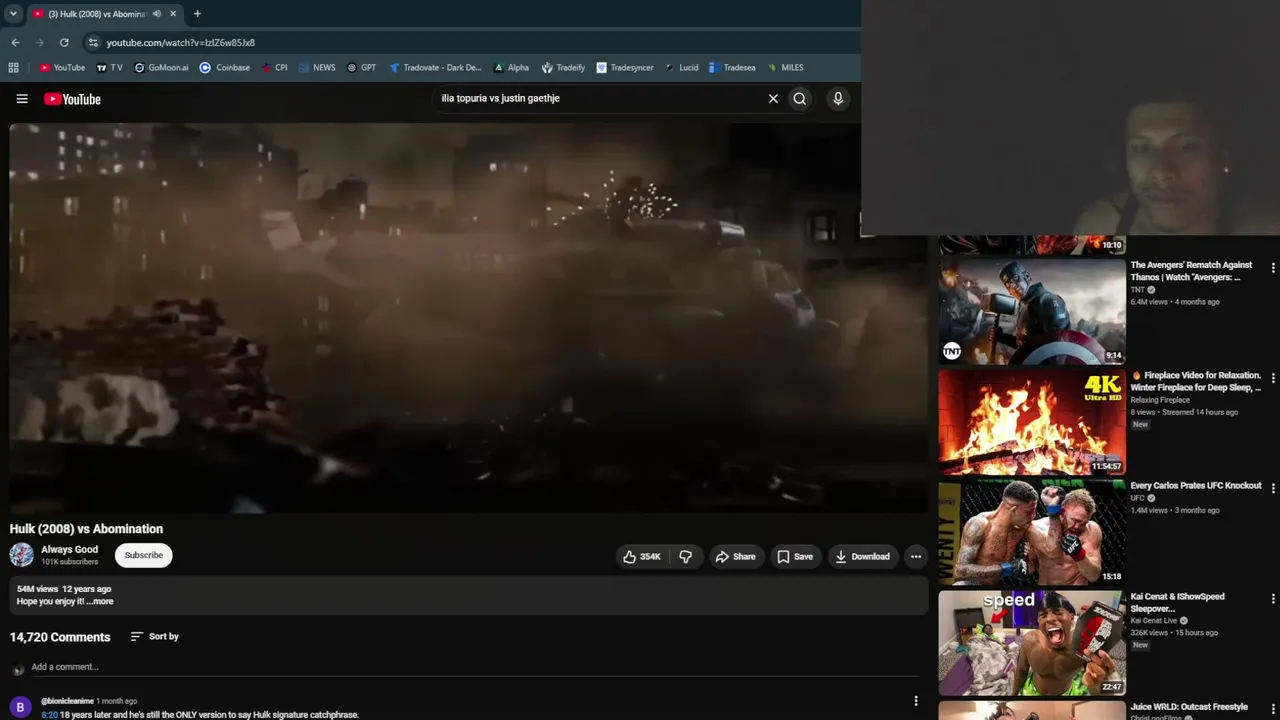This screenshot has width=1280, height=720.
Task: Click the browser forward arrow
Action: click(40, 43)
